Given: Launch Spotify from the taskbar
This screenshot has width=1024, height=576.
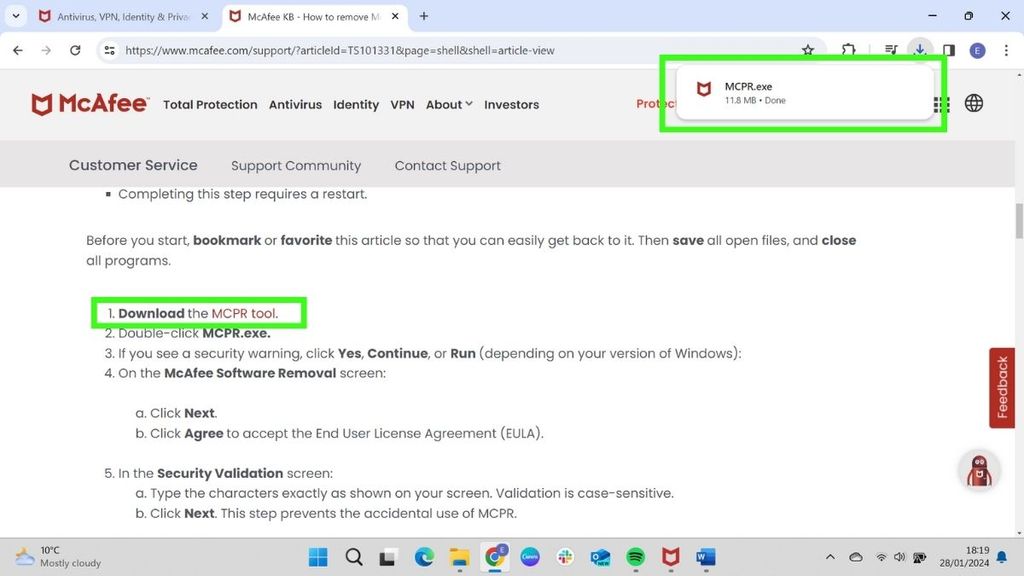Looking at the screenshot, I should pos(635,557).
